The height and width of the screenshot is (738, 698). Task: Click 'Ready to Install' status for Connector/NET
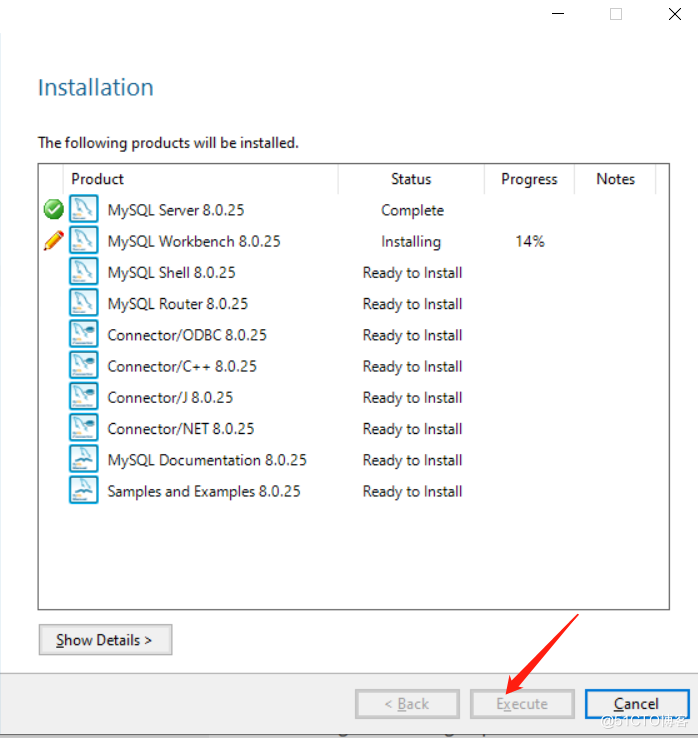click(x=412, y=429)
